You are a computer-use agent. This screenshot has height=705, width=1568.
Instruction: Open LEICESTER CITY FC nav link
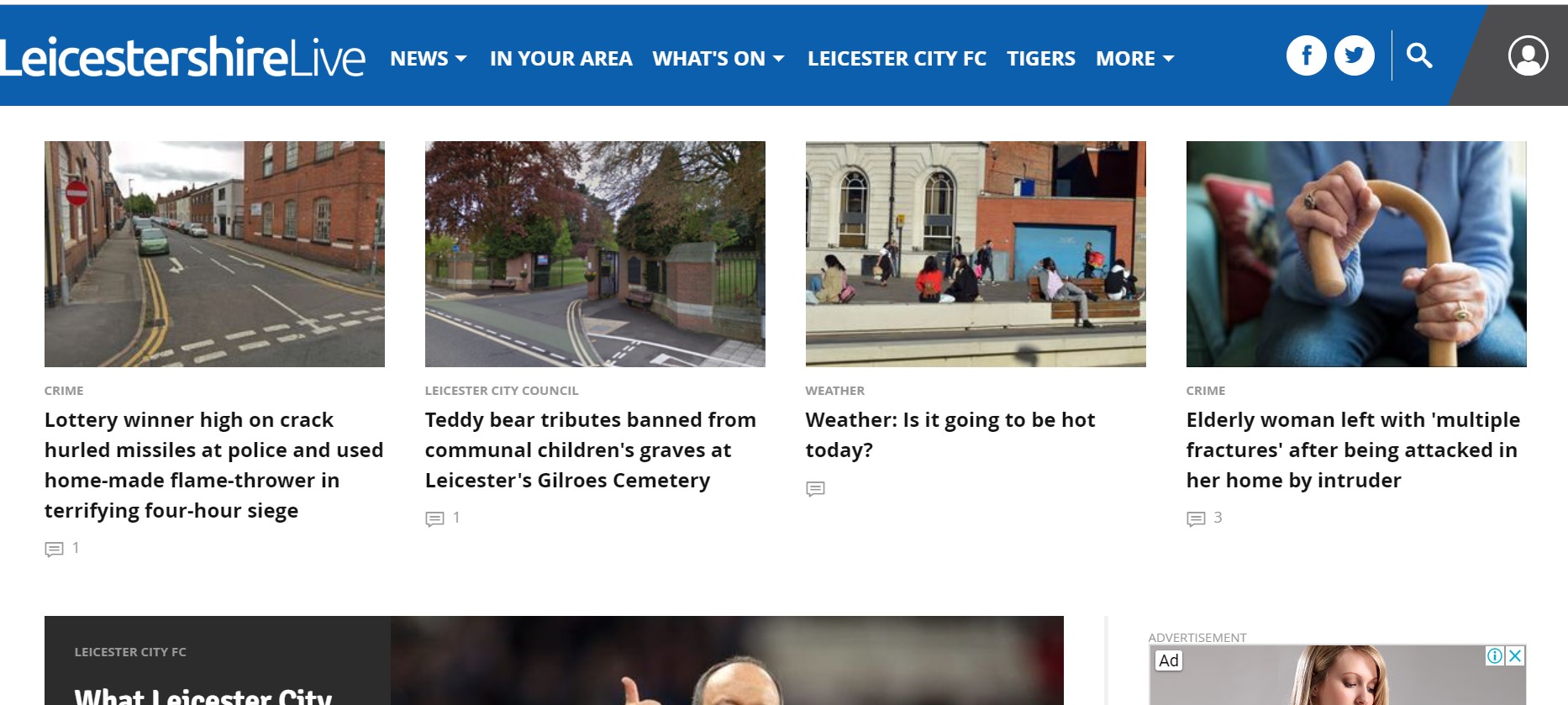pyautogui.click(x=897, y=59)
